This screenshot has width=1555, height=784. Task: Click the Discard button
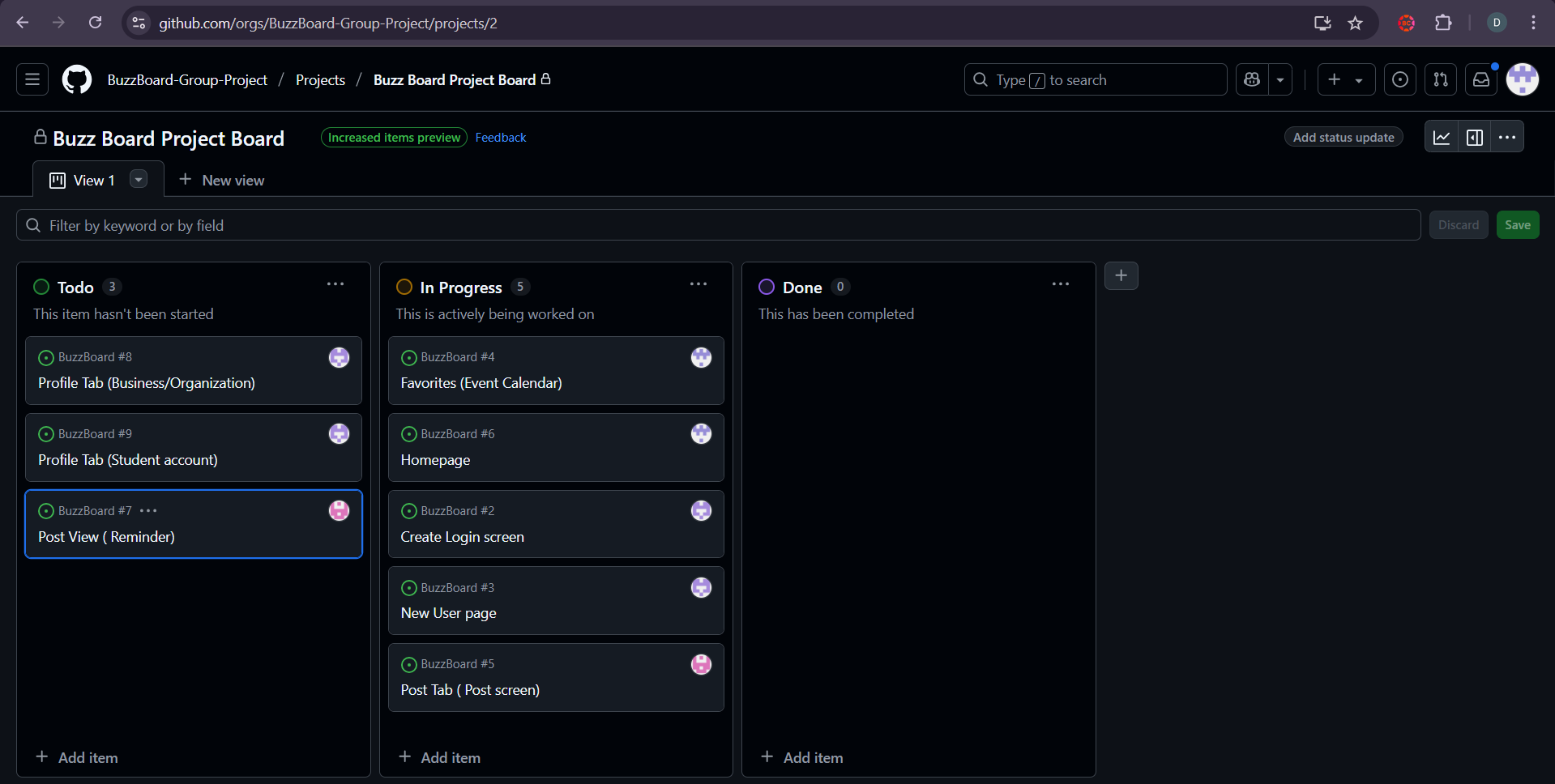1459,225
